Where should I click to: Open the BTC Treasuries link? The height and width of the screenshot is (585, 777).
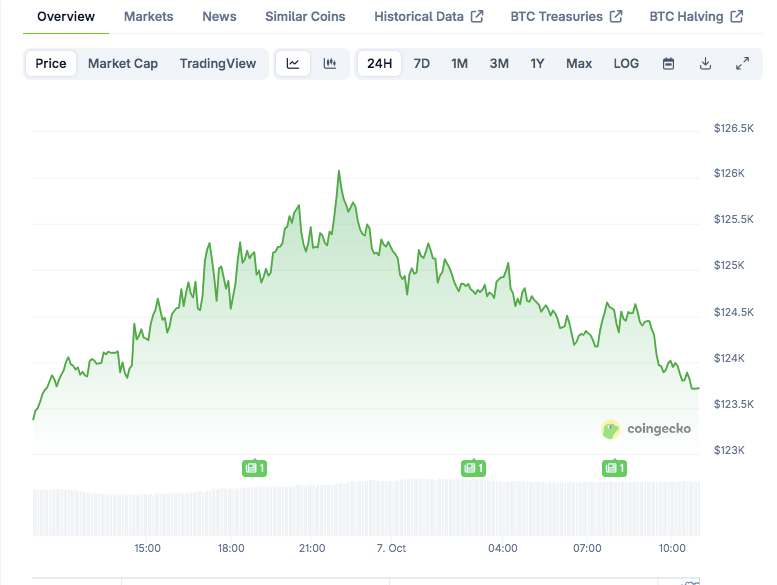point(566,17)
